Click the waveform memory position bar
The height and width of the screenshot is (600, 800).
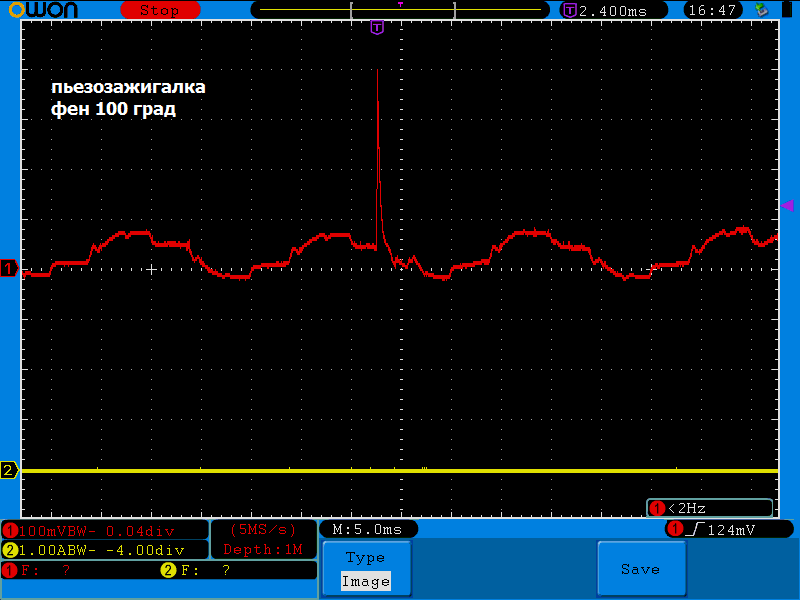[x=400, y=10]
